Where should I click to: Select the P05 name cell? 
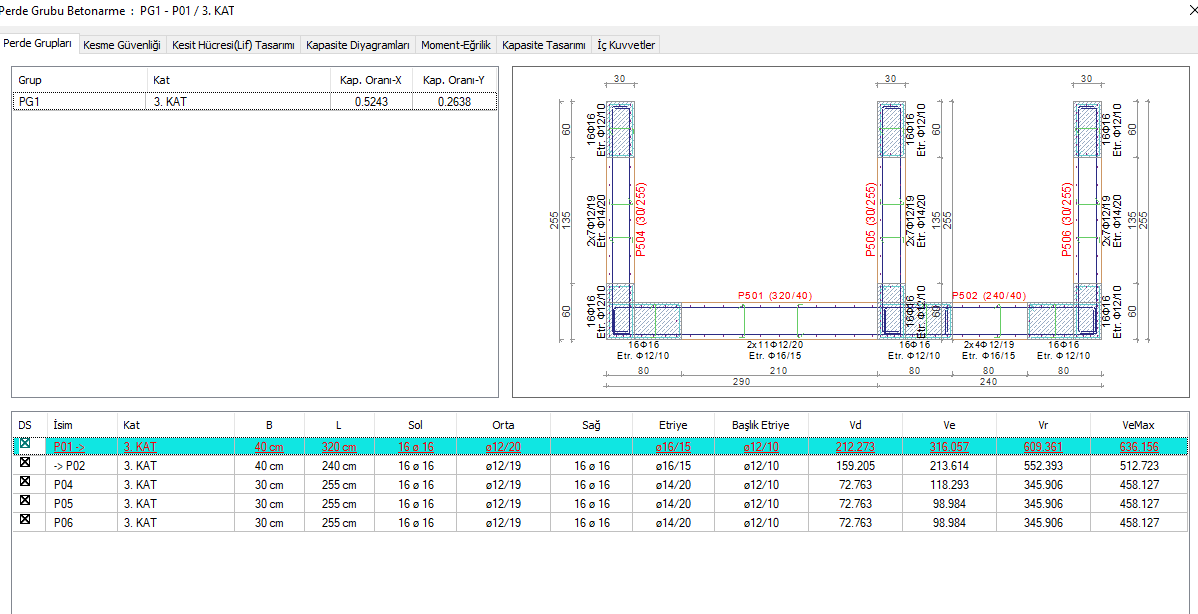(x=82, y=504)
